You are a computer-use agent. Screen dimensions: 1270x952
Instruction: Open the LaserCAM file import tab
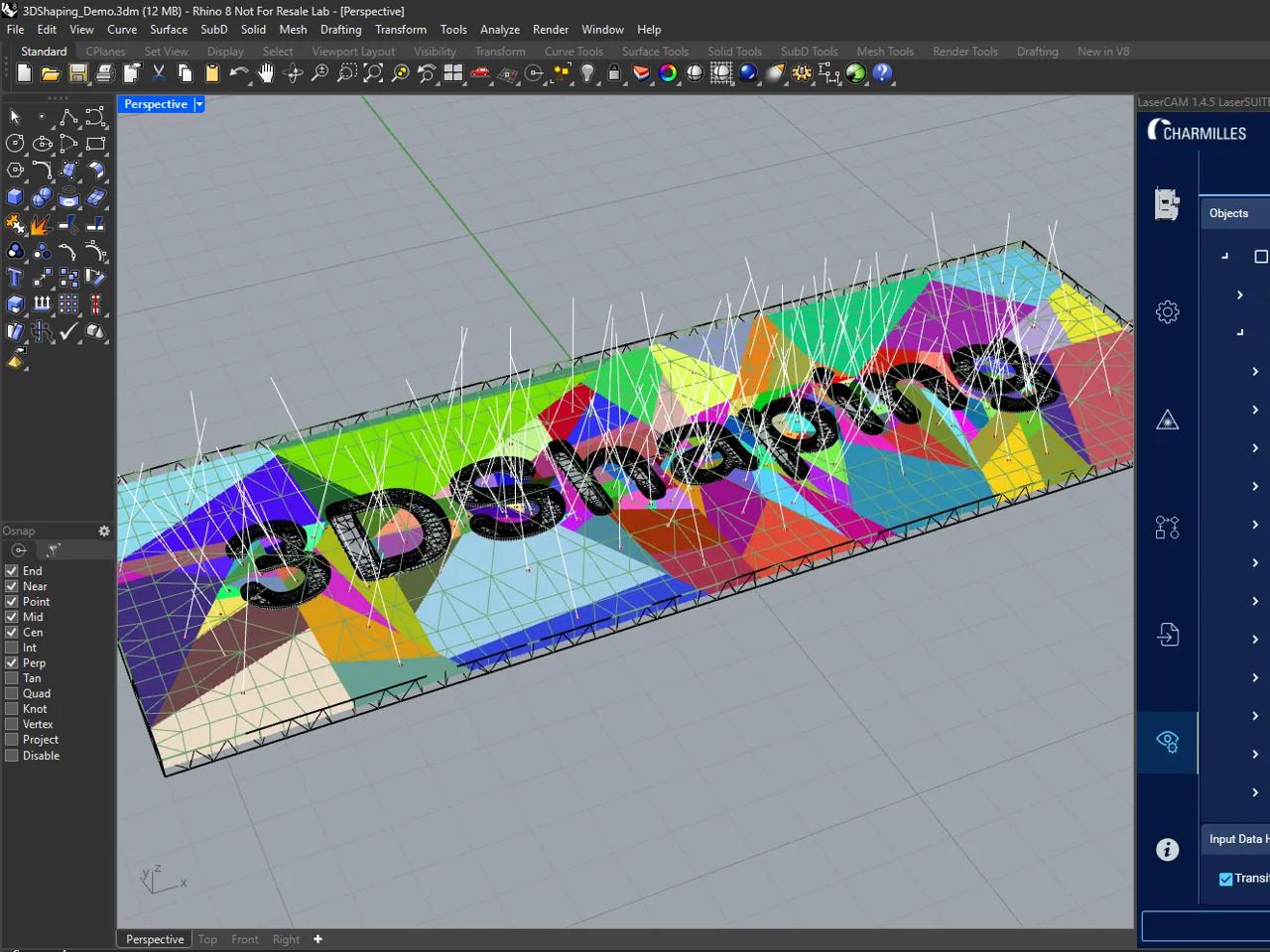pyautogui.click(x=1168, y=635)
